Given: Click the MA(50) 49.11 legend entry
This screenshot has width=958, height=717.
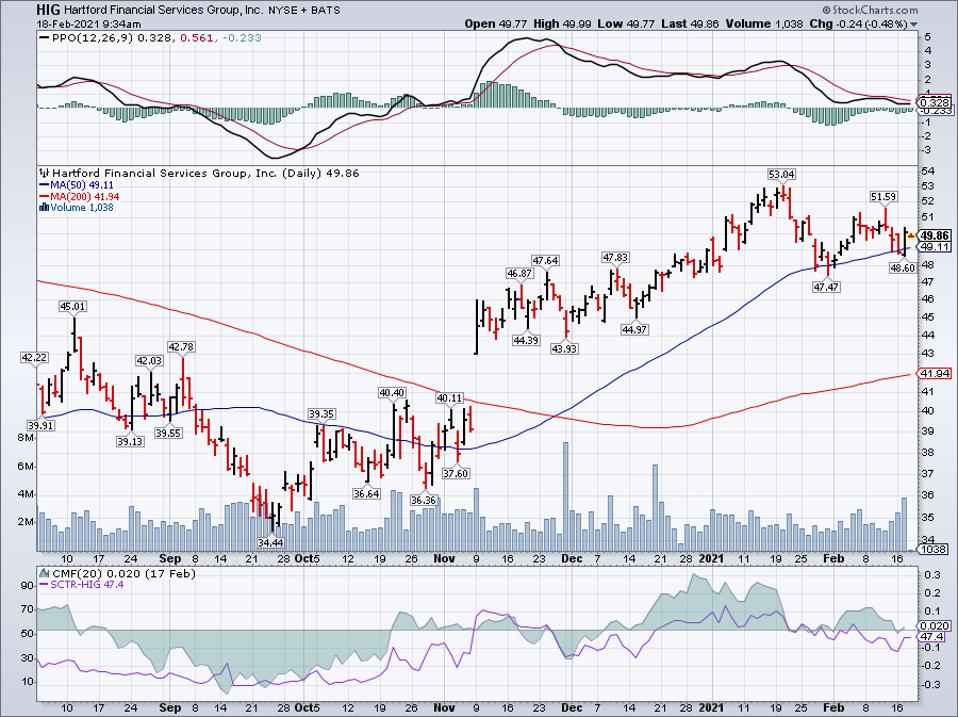Looking at the screenshot, I should [76, 184].
